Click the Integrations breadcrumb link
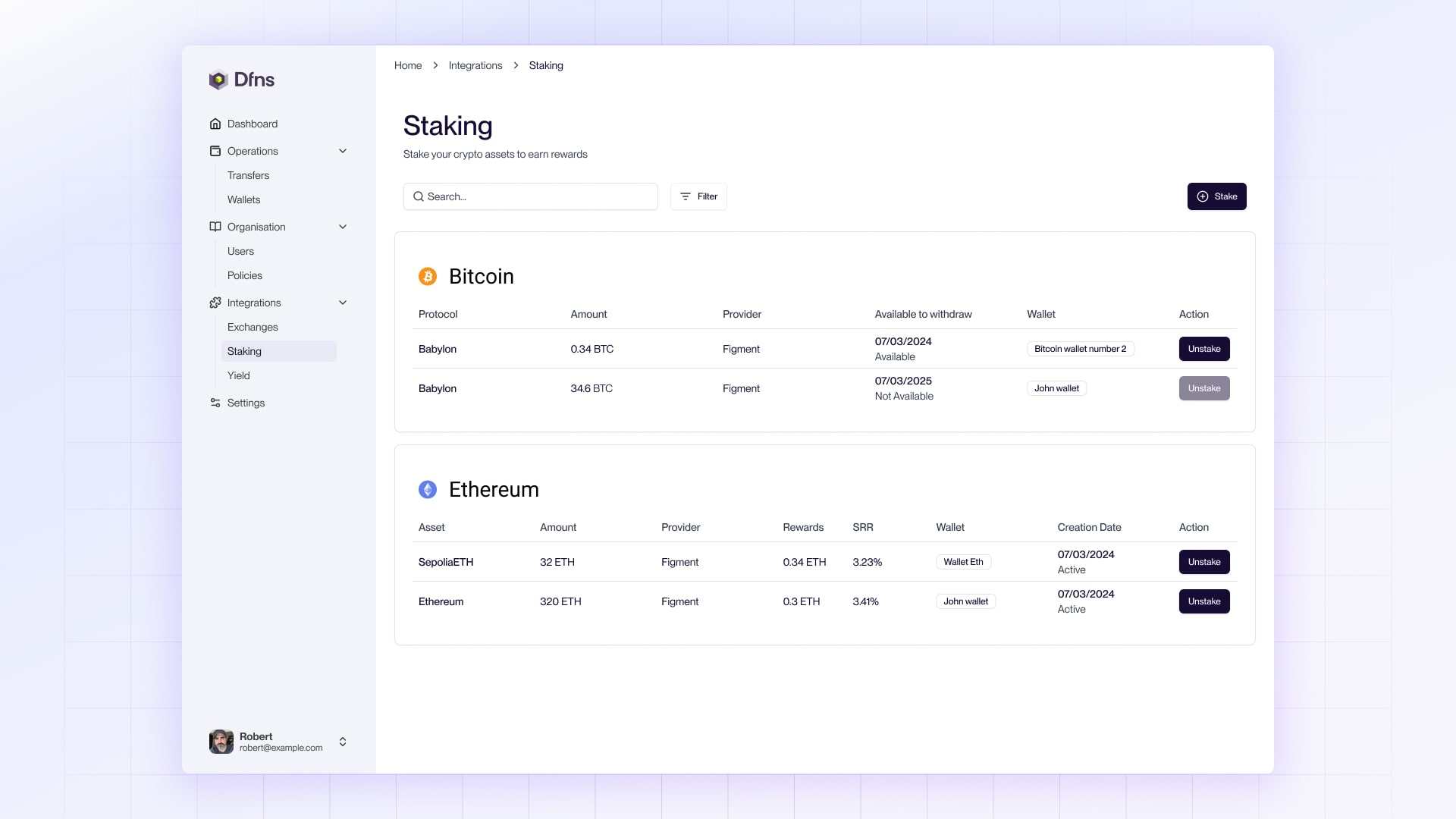The image size is (1456, 819). [475, 65]
